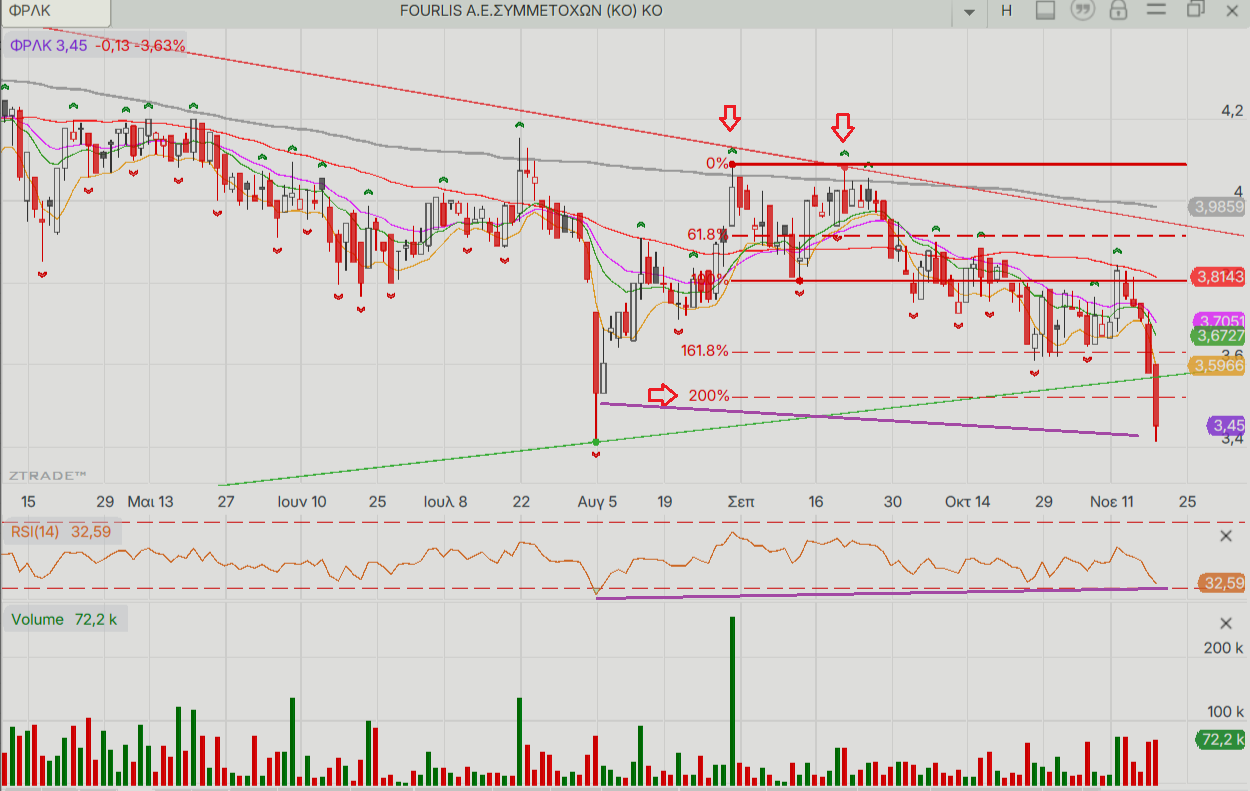Click the ΦΡΛΚ 3,45 price legend
The height and width of the screenshot is (791, 1250).
97,46
